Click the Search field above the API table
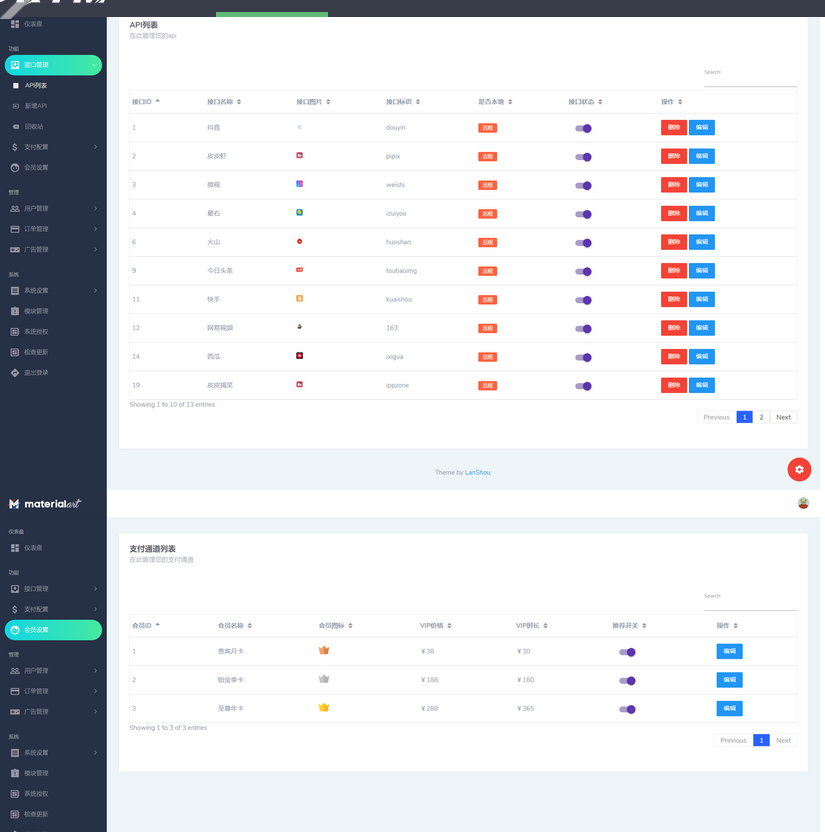This screenshot has height=832, width=825. point(750,80)
